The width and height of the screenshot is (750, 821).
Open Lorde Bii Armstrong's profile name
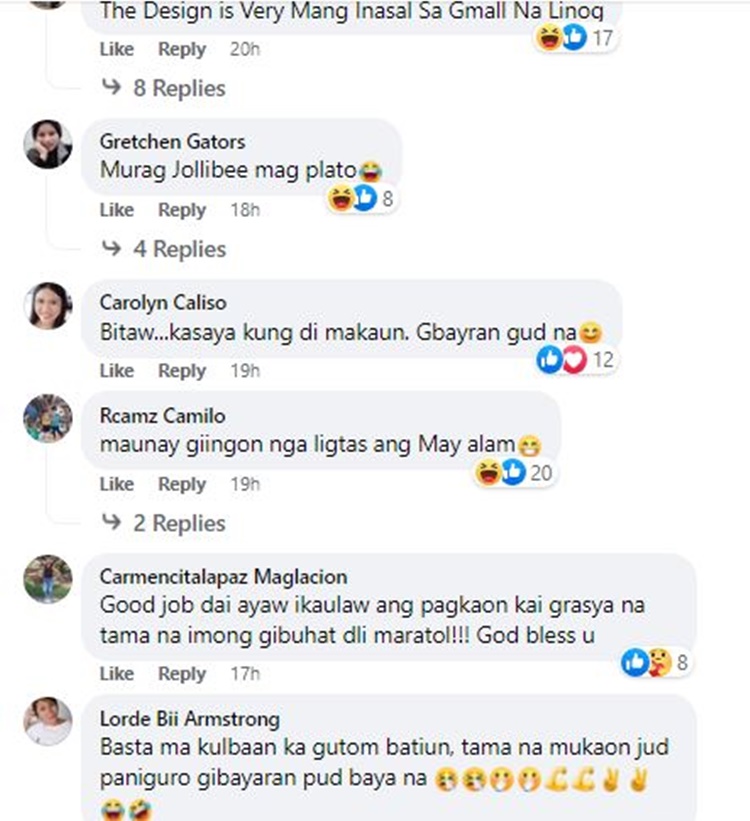[x=190, y=719]
